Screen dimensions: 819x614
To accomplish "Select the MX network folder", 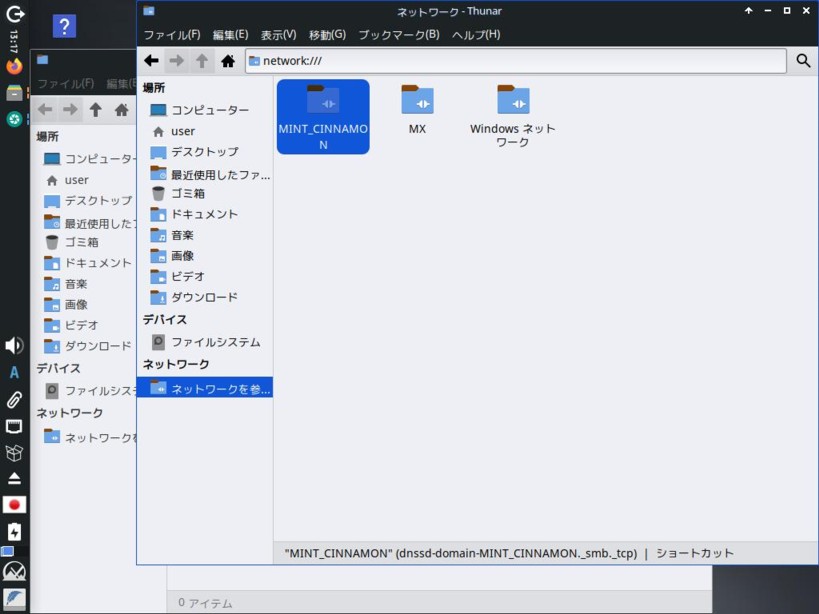I will [417, 110].
